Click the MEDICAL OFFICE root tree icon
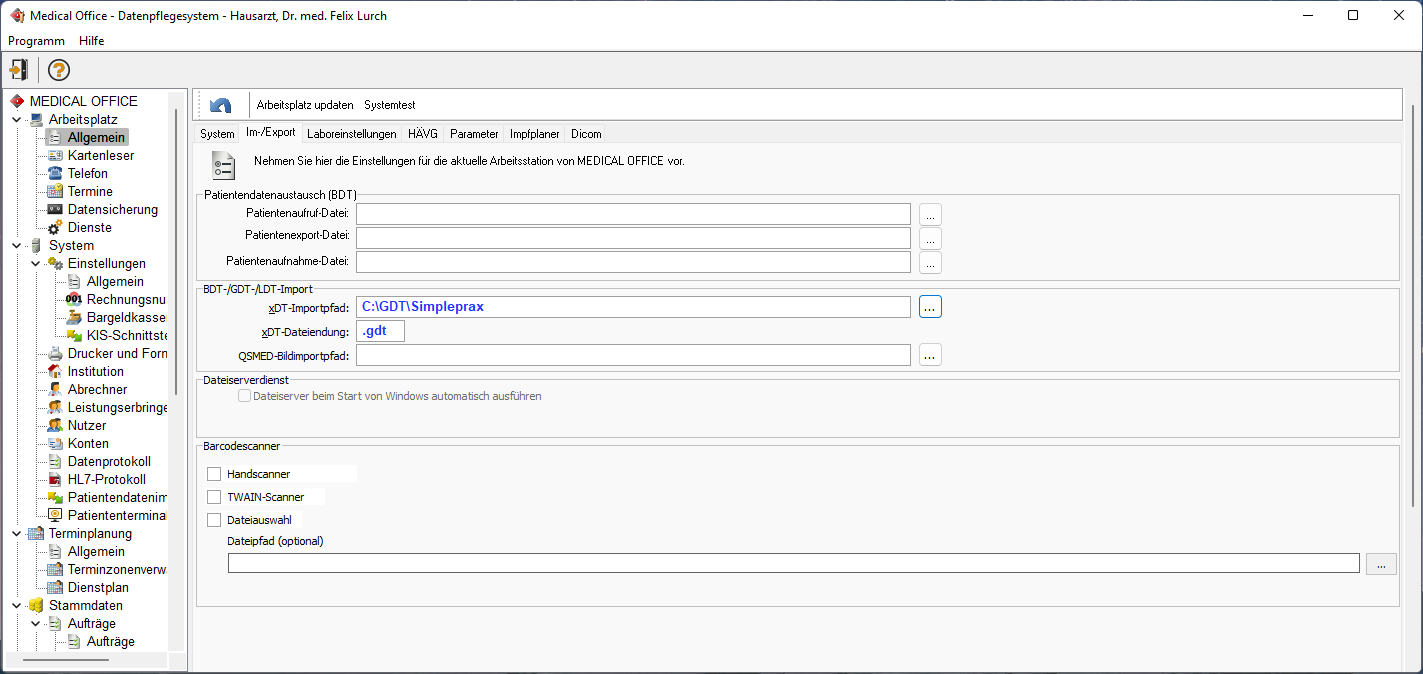Viewport: 1423px width, 674px height. [x=17, y=101]
